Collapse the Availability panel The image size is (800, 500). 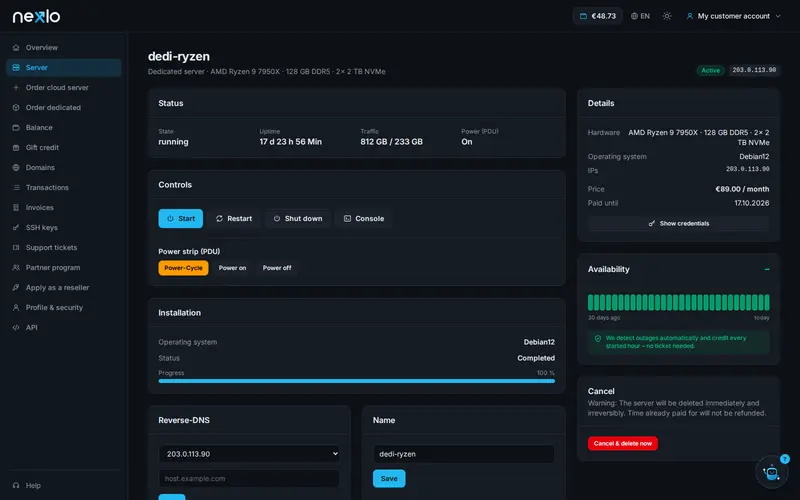tap(767, 269)
